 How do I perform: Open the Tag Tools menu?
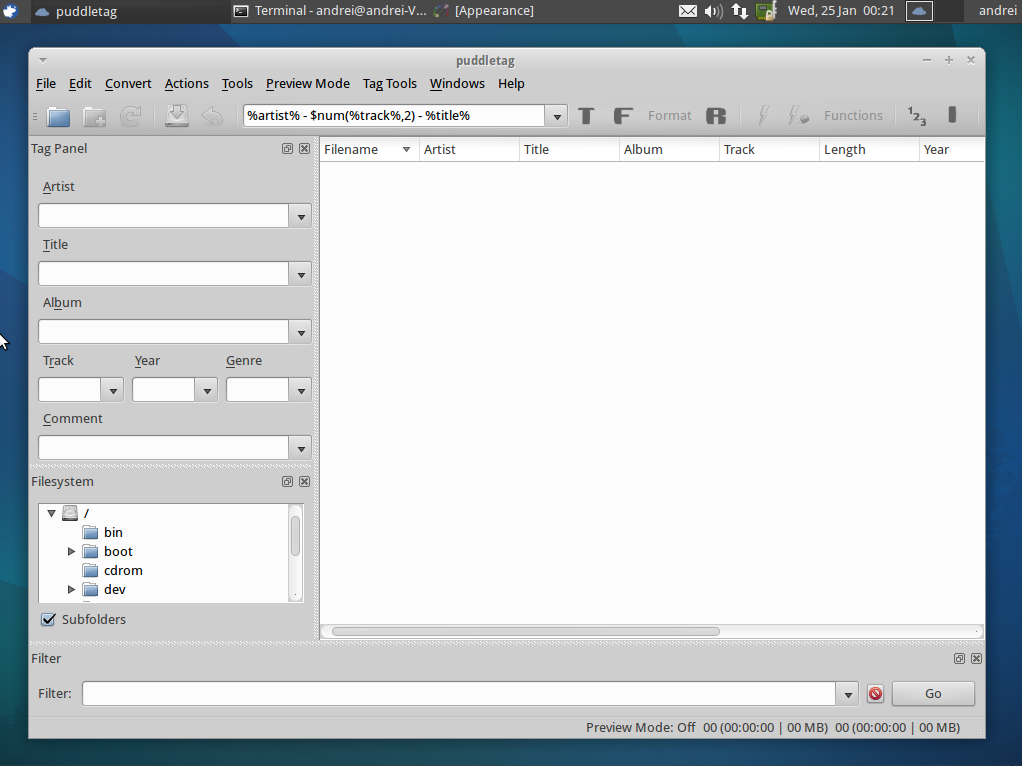(389, 83)
